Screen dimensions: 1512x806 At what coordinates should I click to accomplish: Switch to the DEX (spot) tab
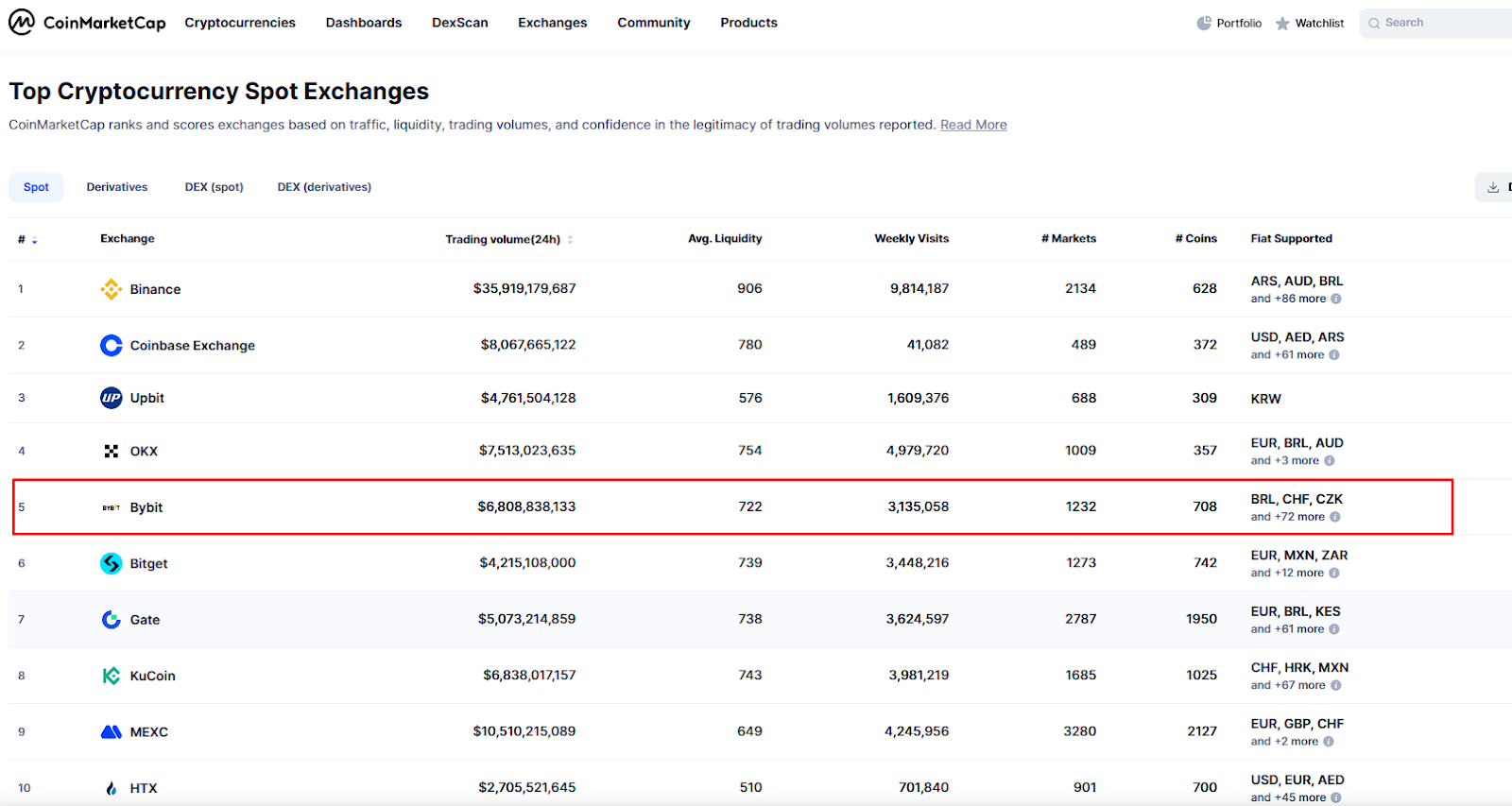point(214,187)
